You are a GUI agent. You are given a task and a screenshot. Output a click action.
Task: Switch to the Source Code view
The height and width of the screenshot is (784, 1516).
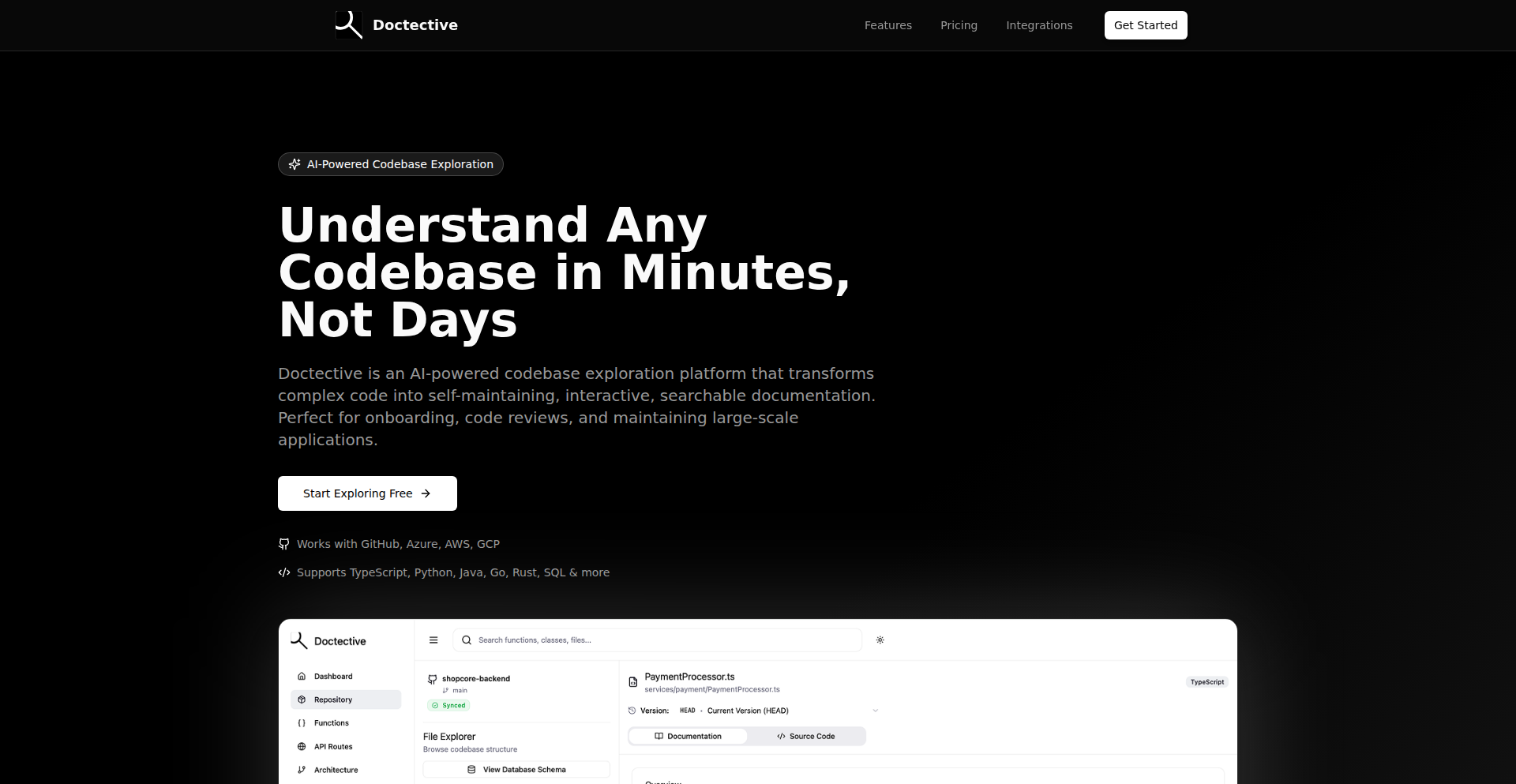pos(806,737)
